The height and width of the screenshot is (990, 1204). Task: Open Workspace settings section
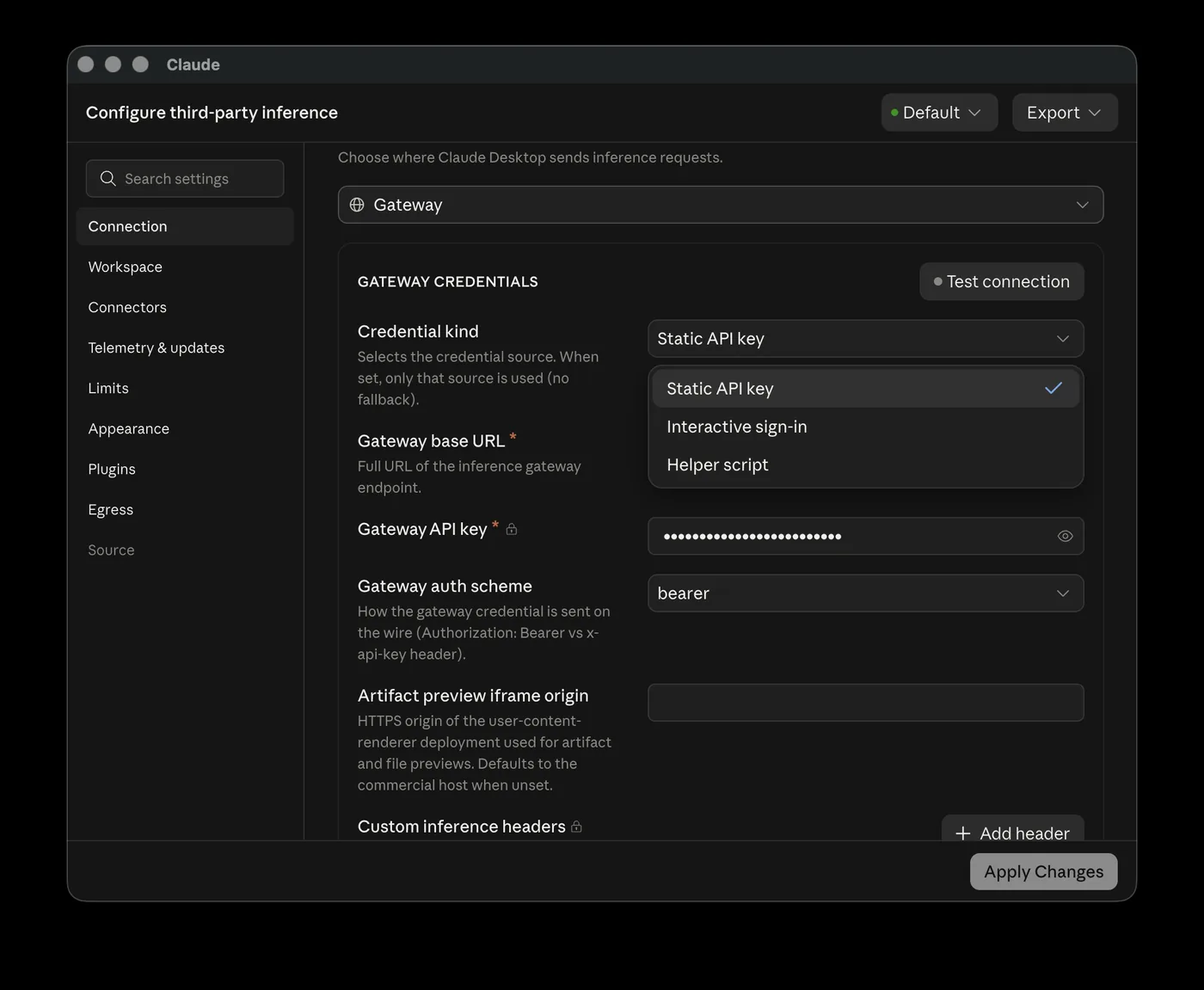(185, 267)
